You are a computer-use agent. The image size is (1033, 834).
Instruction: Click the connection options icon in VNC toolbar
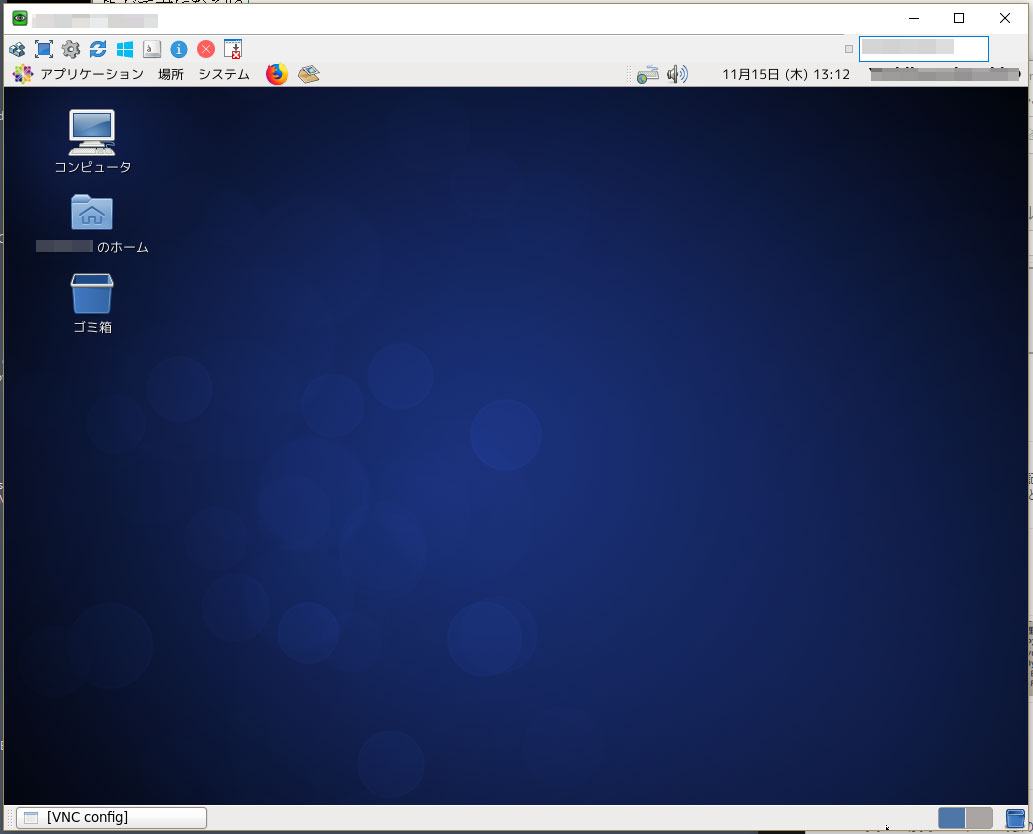[x=17, y=49]
